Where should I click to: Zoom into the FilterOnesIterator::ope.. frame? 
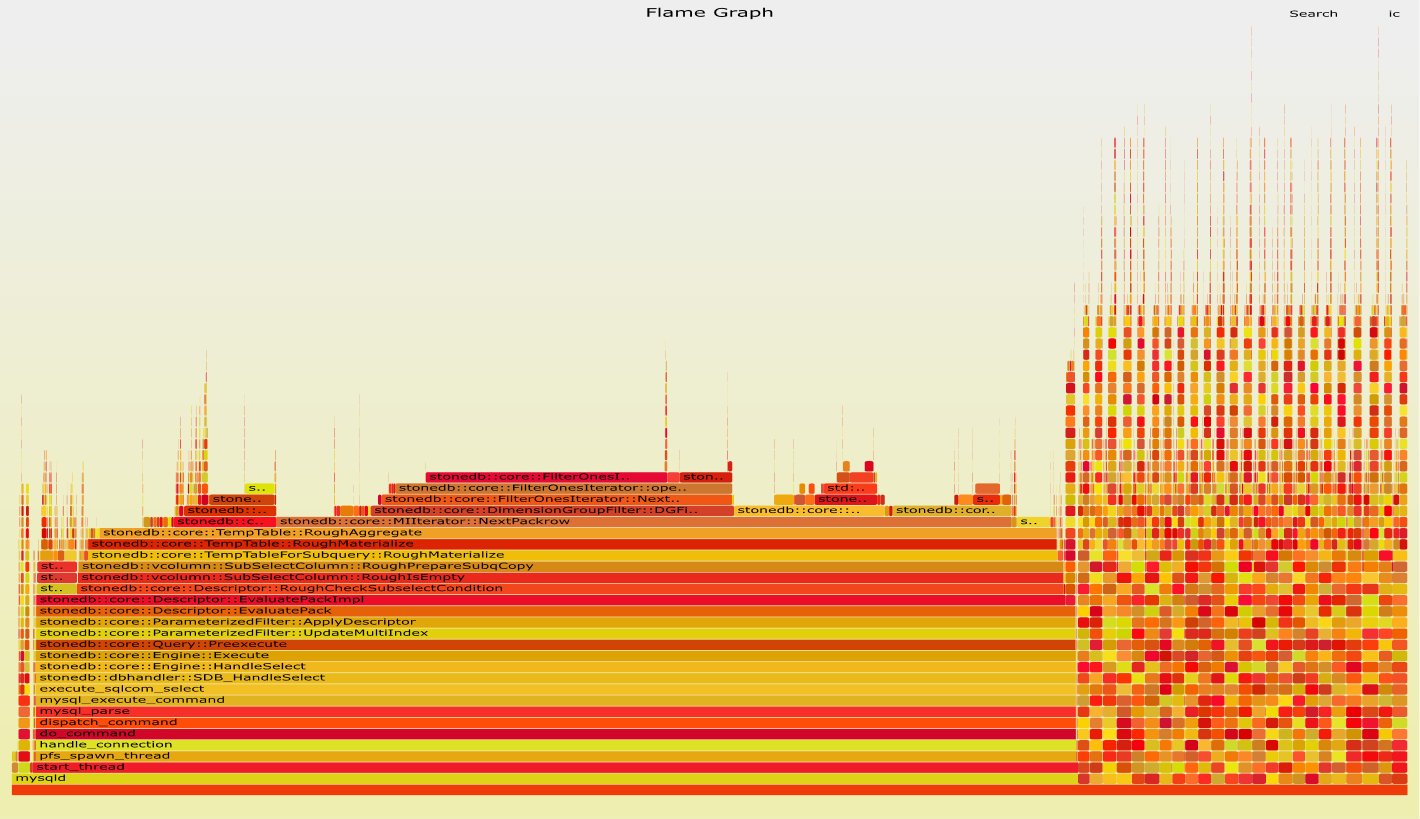point(564,489)
